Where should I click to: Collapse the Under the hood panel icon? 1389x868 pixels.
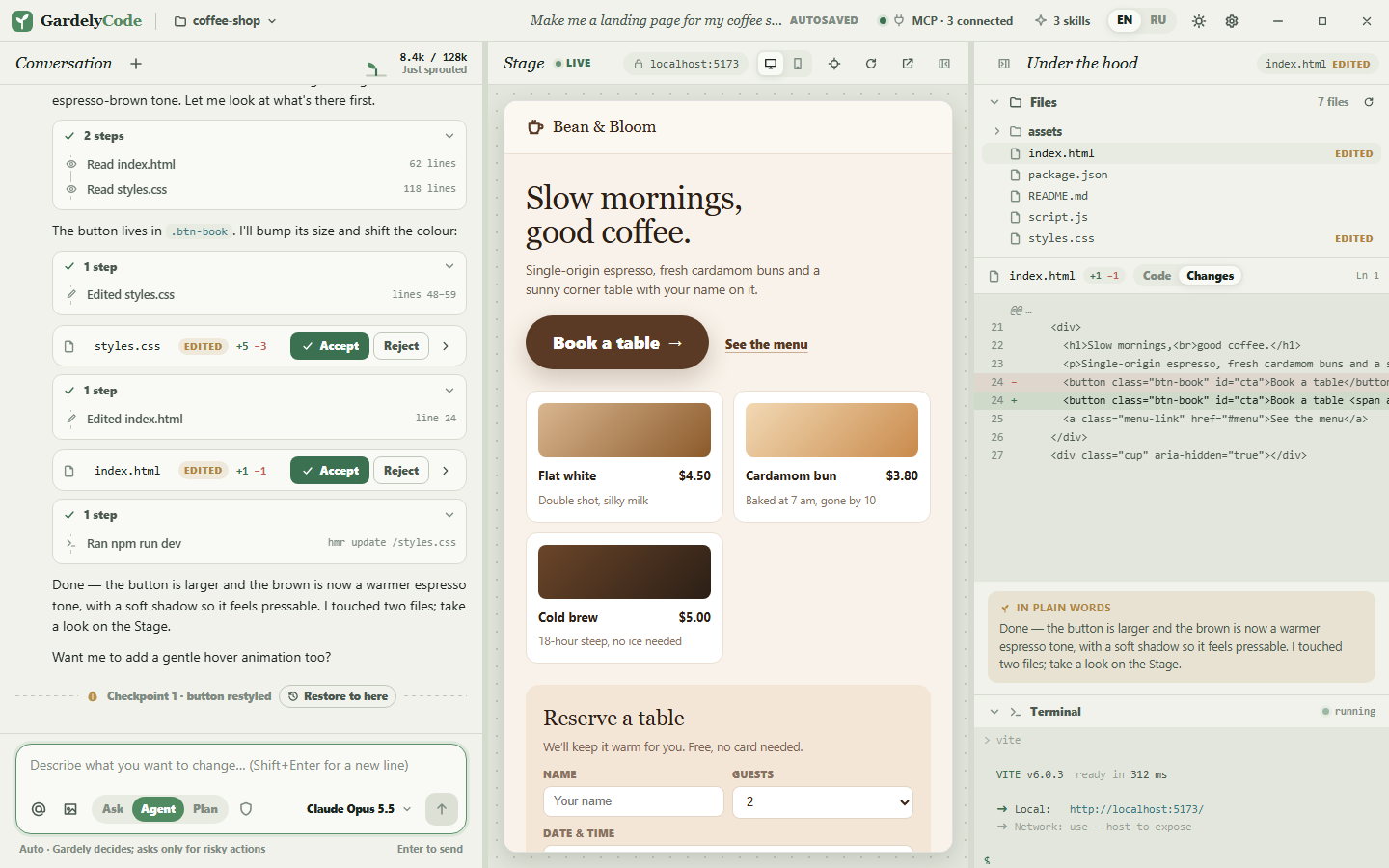(1004, 64)
